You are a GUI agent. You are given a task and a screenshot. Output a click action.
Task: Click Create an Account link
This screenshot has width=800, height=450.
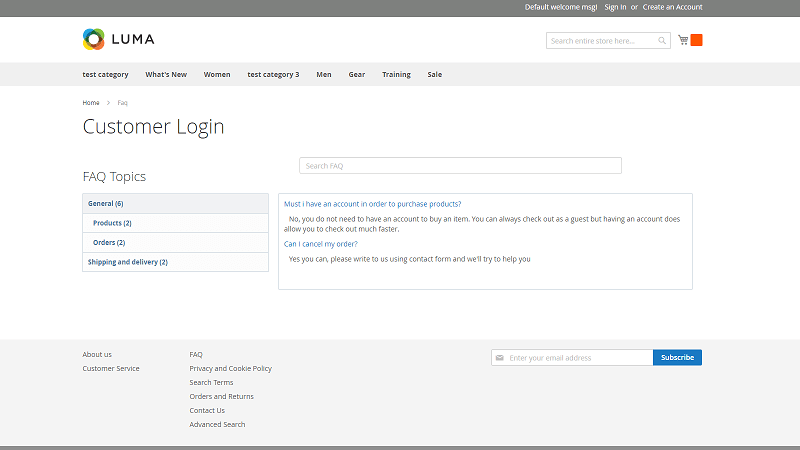click(x=672, y=7)
